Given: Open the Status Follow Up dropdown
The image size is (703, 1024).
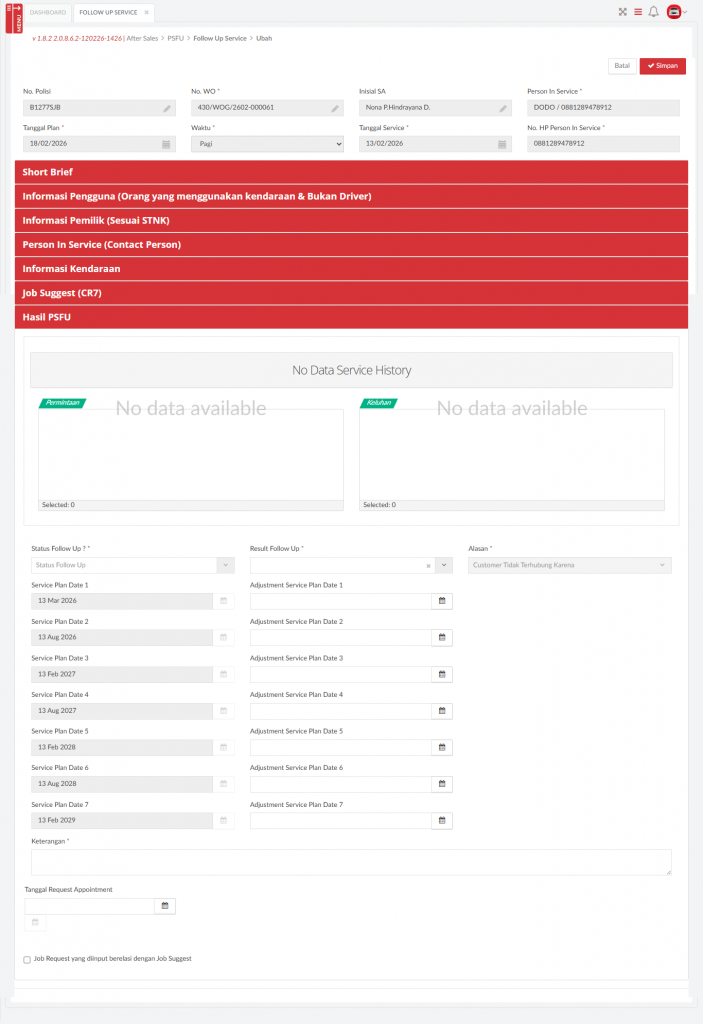Looking at the screenshot, I should pyautogui.click(x=132, y=565).
